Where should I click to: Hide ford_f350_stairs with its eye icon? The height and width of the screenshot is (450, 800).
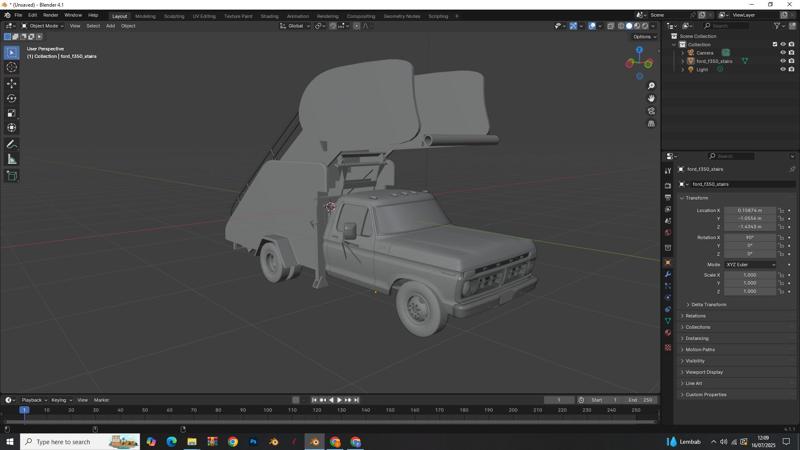(x=782, y=61)
